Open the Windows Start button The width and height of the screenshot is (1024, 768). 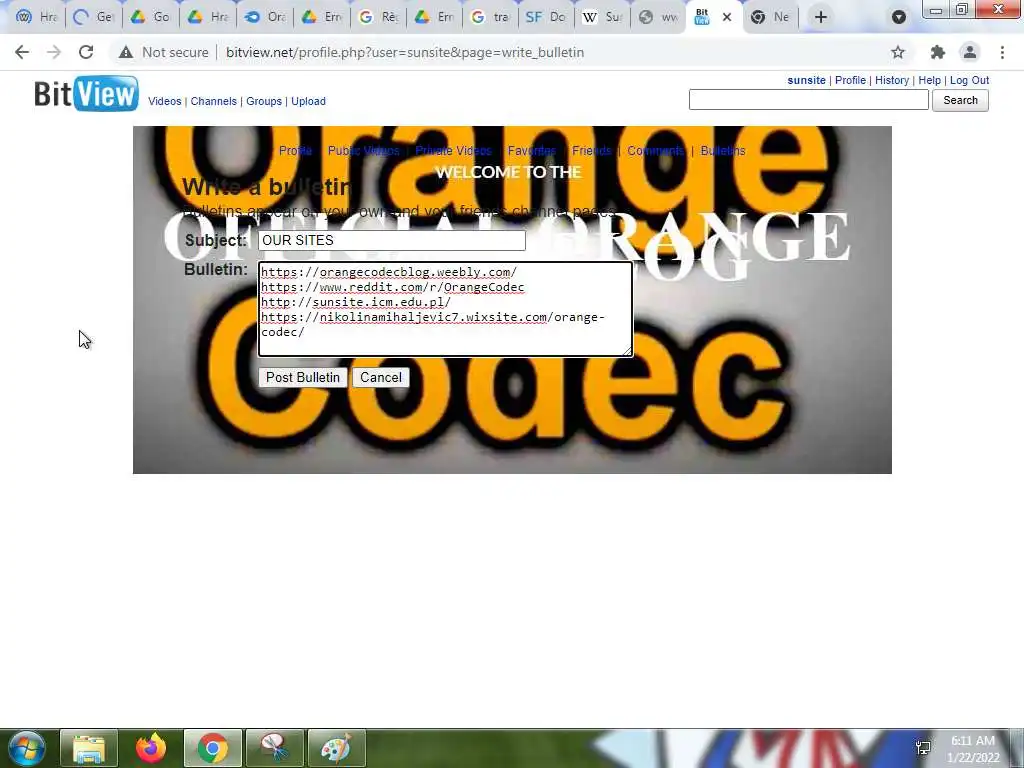(x=26, y=748)
